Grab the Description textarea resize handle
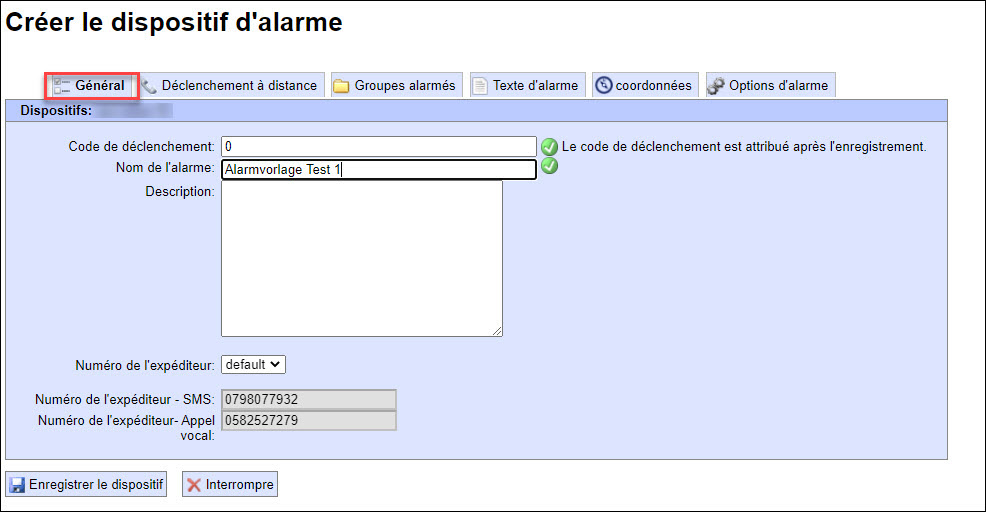This screenshot has width=986, height=512. [497, 331]
